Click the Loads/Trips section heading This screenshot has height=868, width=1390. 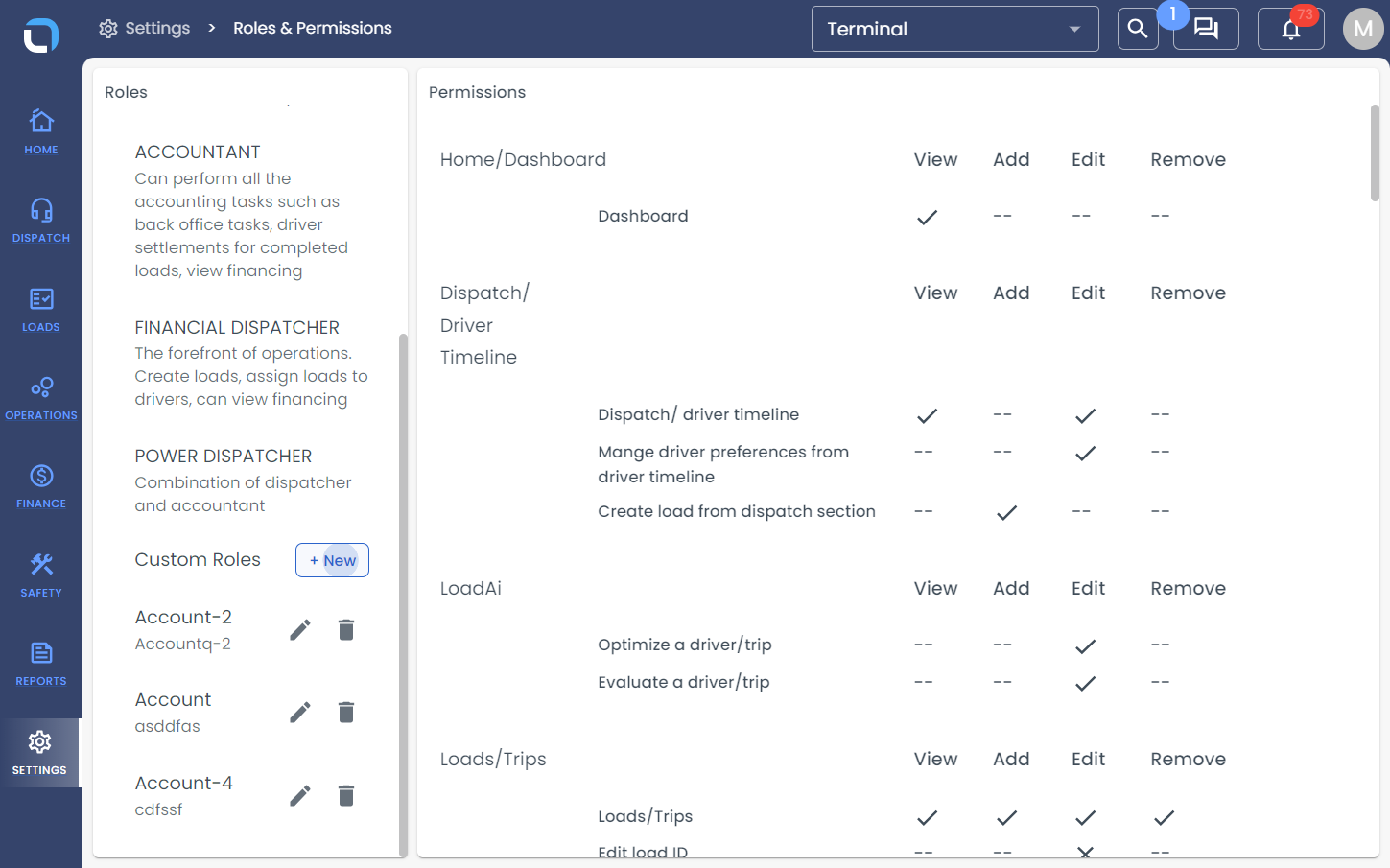pyautogui.click(x=493, y=759)
